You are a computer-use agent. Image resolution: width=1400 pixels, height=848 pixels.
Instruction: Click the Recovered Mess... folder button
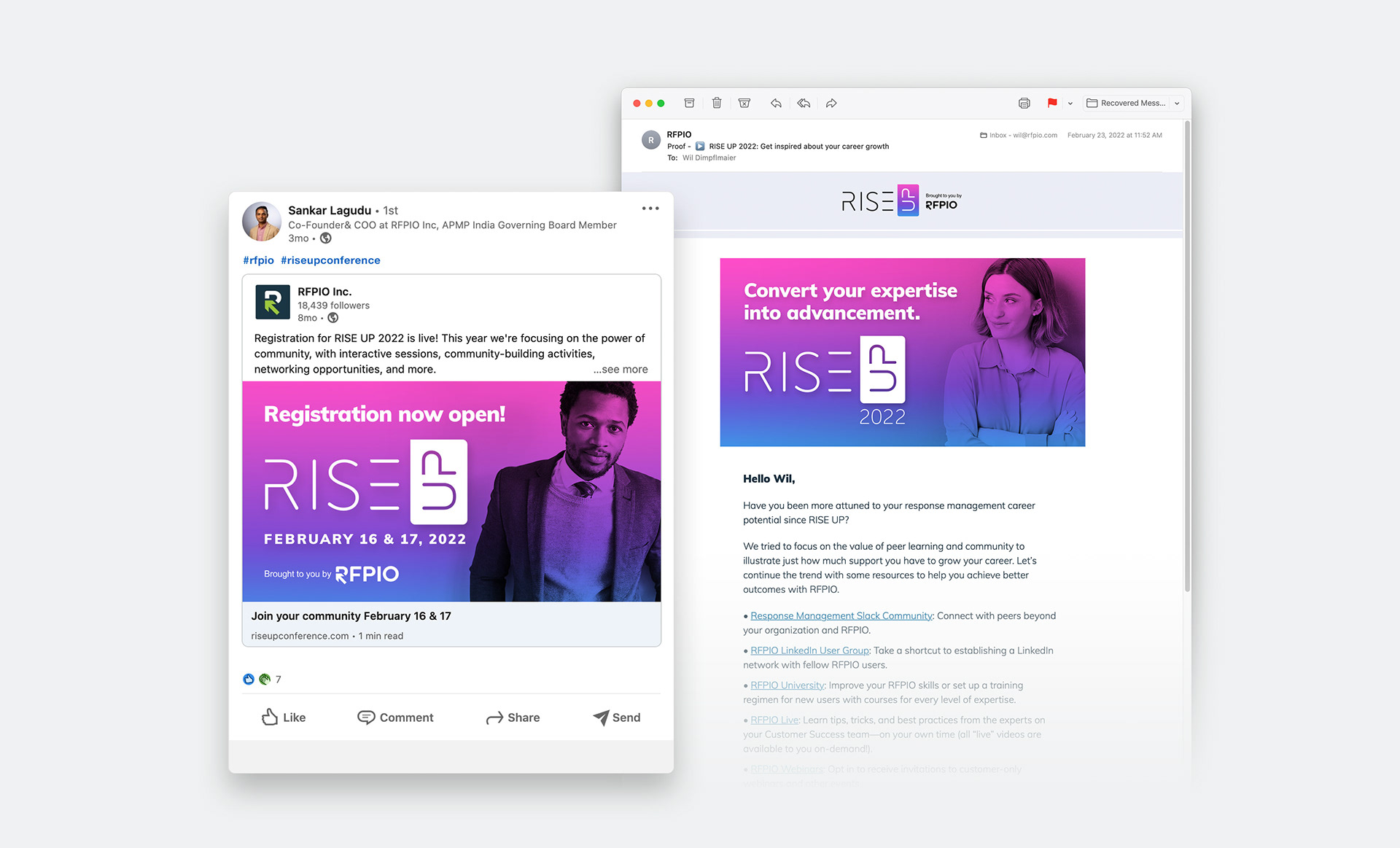coord(1127,103)
